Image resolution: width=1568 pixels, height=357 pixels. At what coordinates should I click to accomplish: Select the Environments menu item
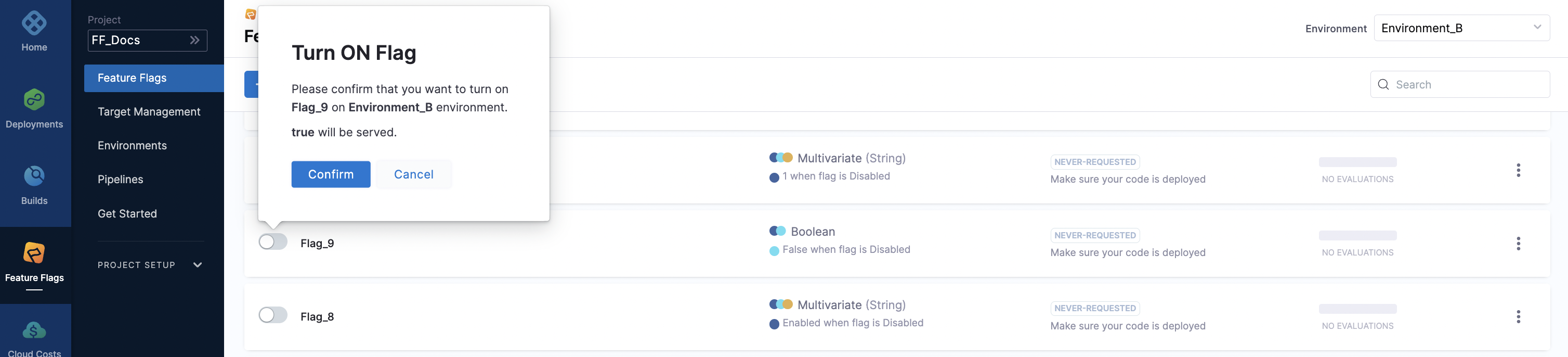click(132, 145)
